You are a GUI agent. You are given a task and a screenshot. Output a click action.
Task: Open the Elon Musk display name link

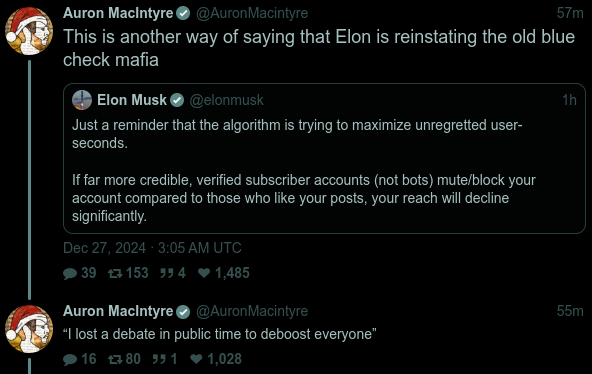click(x=132, y=100)
